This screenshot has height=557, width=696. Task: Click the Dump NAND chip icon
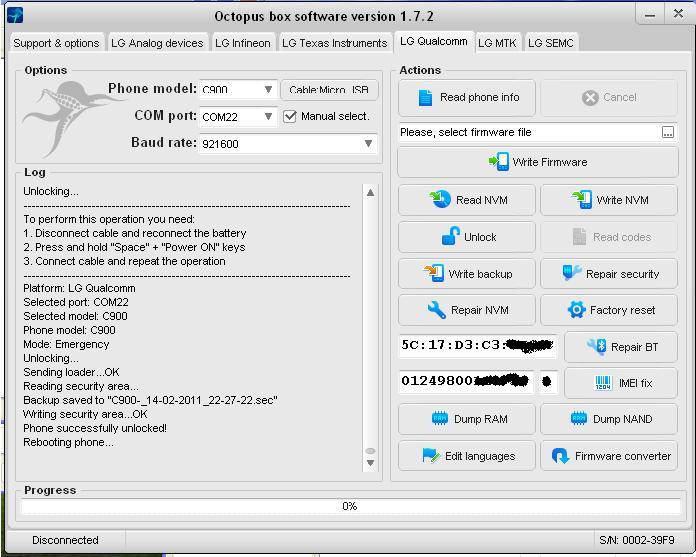click(578, 419)
